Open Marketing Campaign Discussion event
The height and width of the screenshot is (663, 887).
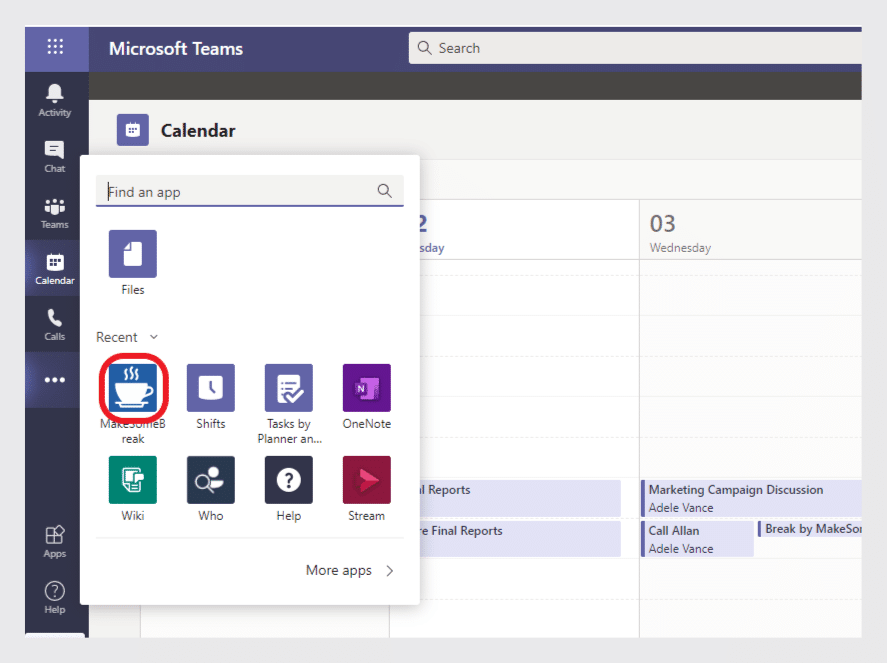(752, 498)
